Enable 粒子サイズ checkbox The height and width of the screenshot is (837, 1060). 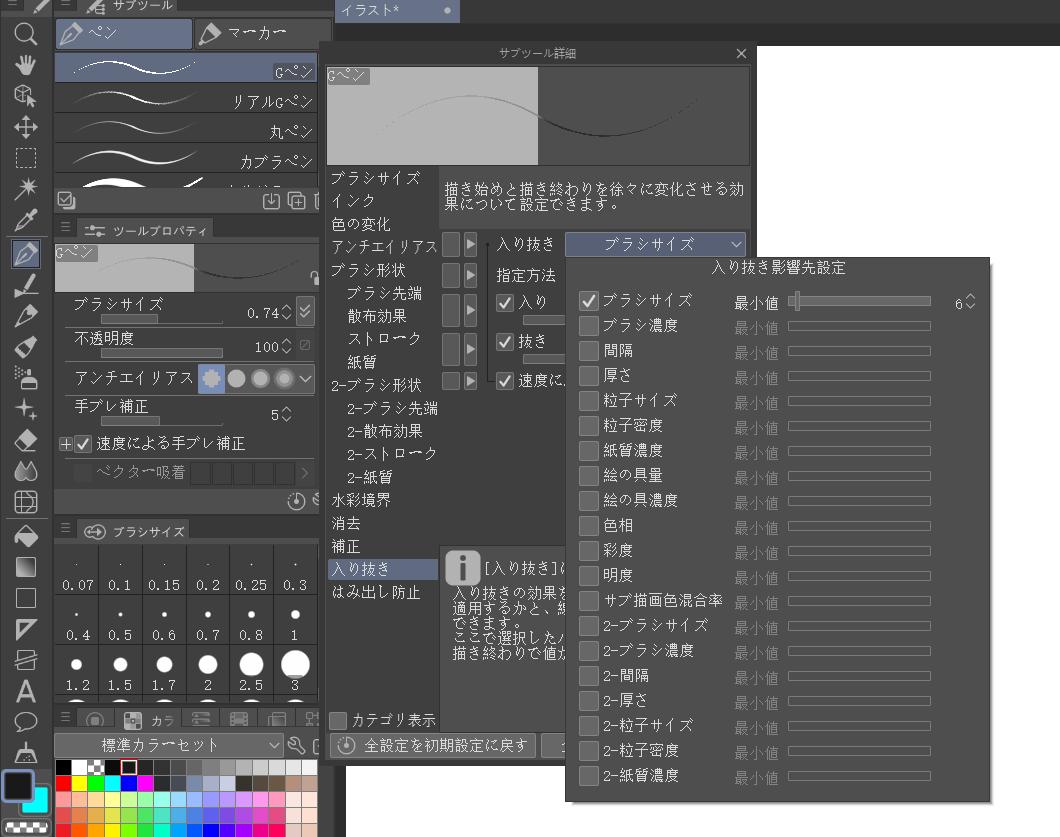(589, 400)
